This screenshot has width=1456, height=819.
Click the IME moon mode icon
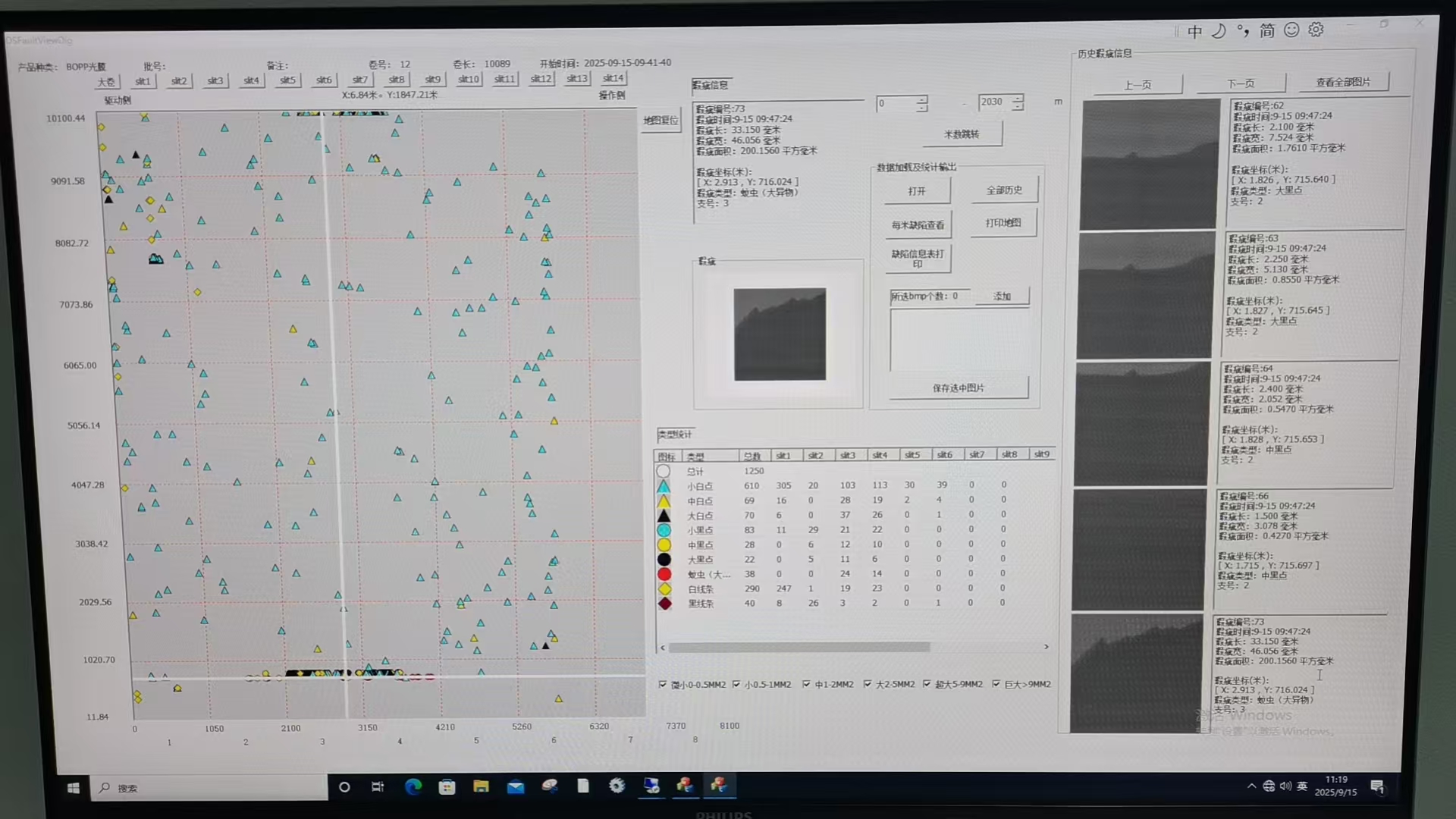(1219, 30)
